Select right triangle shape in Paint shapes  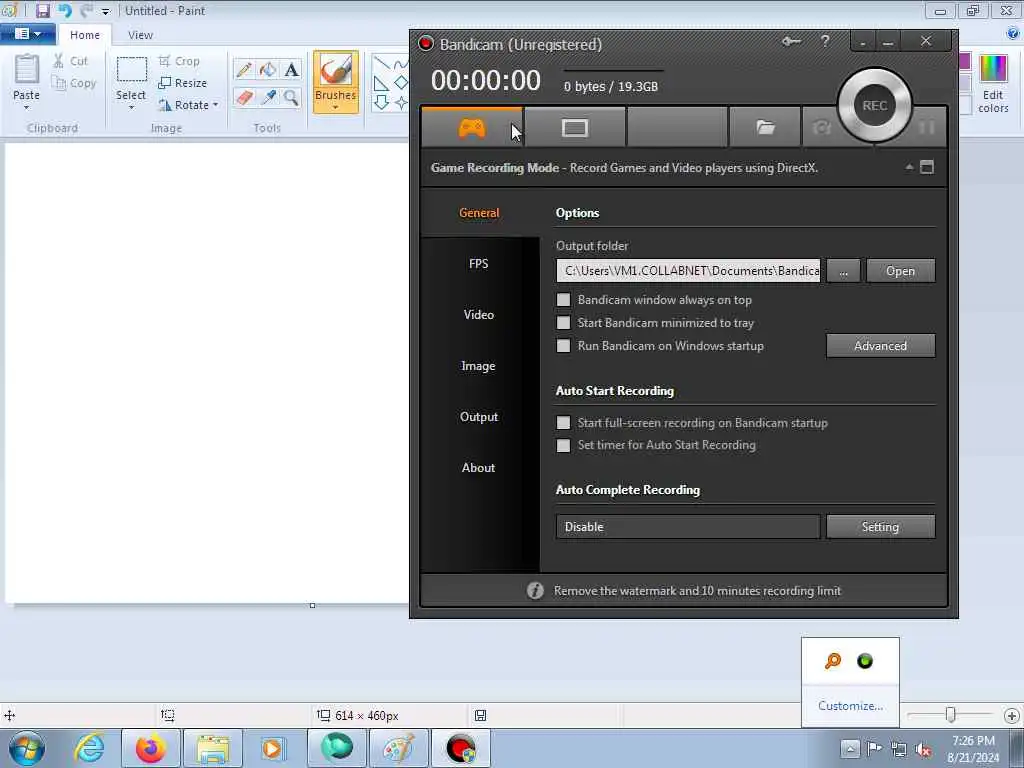point(381,83)
